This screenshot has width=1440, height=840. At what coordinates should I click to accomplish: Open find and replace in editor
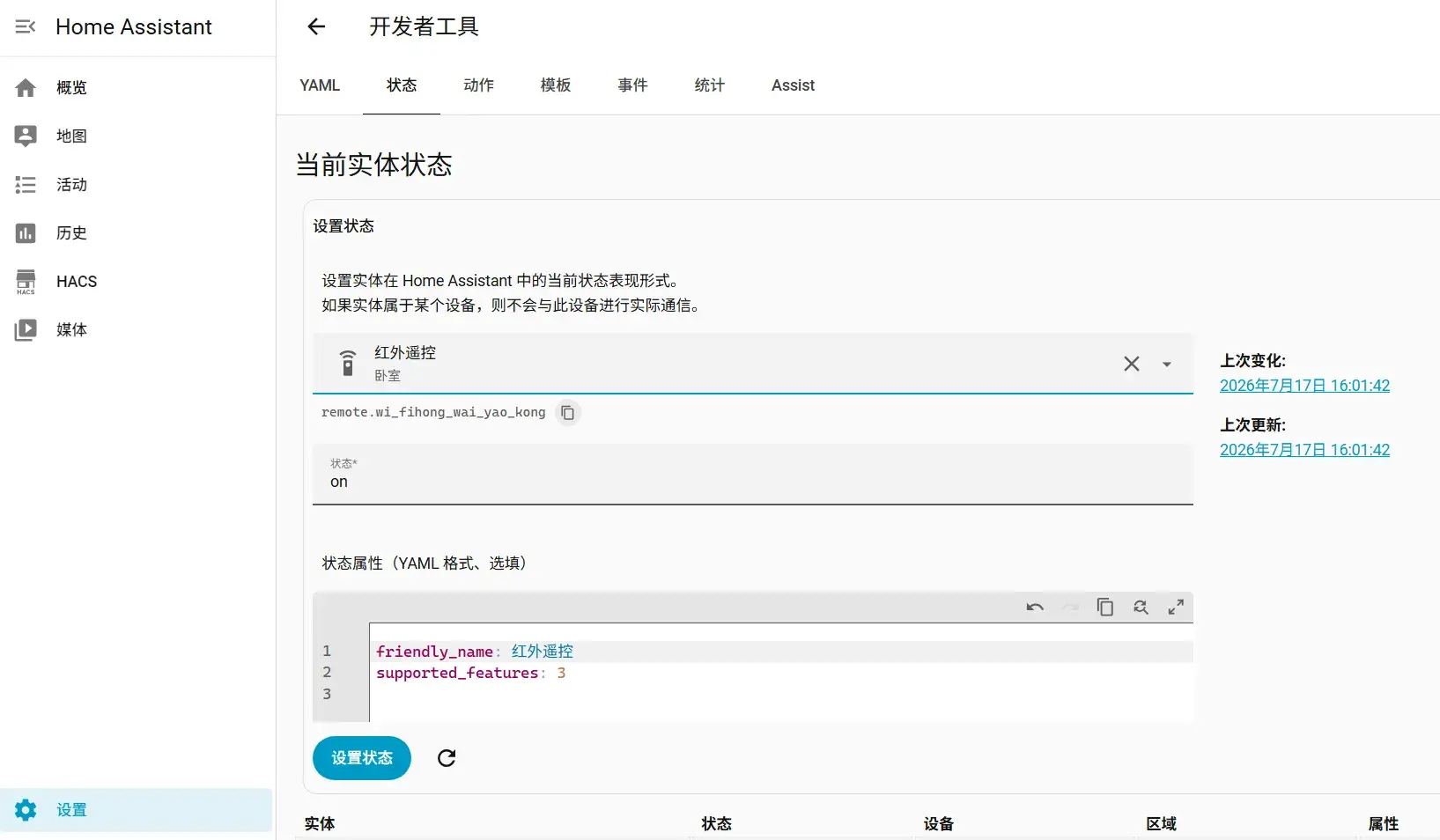pyautogui.click(x=1141, y=607)
